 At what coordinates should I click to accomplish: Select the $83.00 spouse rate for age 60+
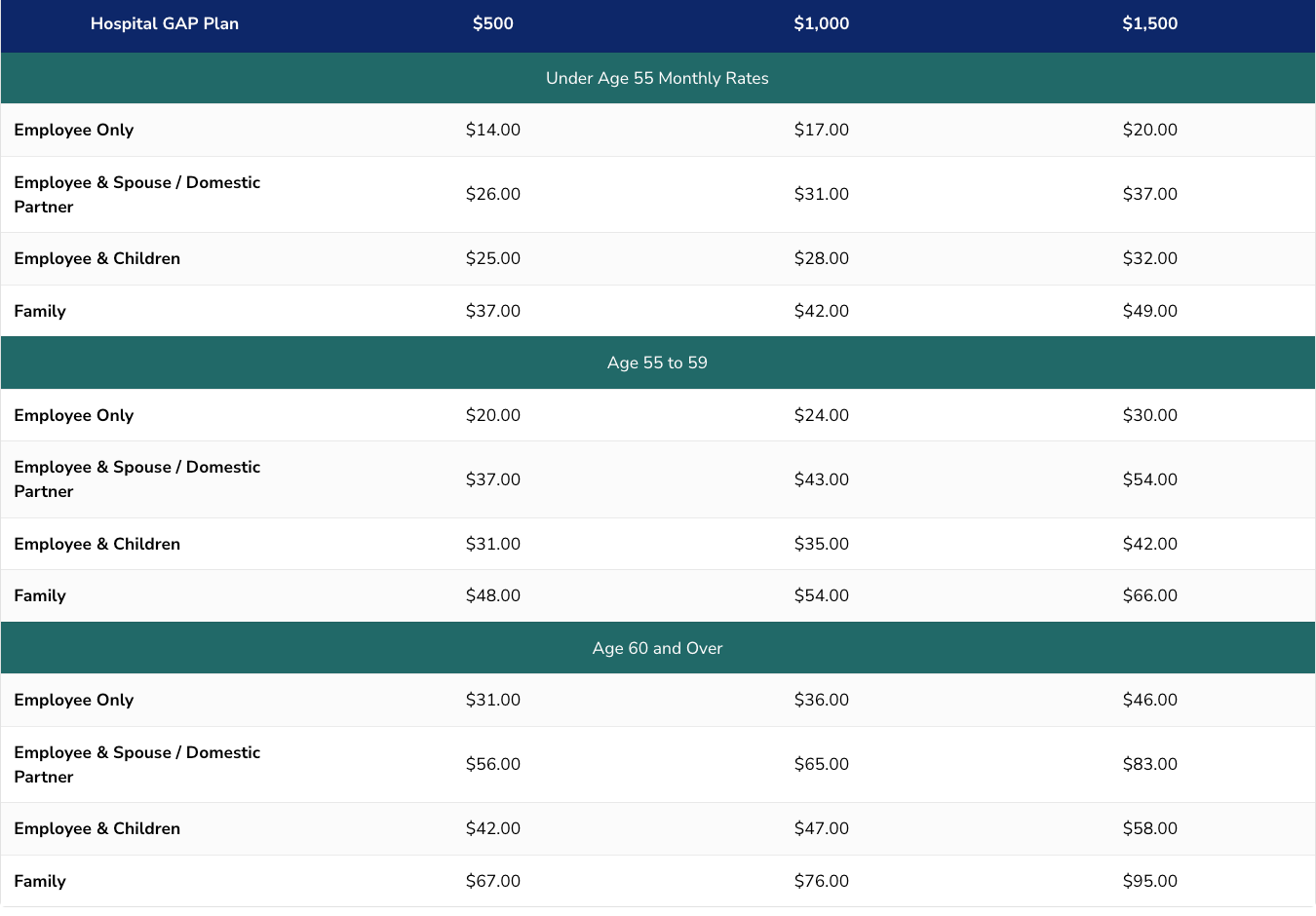(1150, 764)
